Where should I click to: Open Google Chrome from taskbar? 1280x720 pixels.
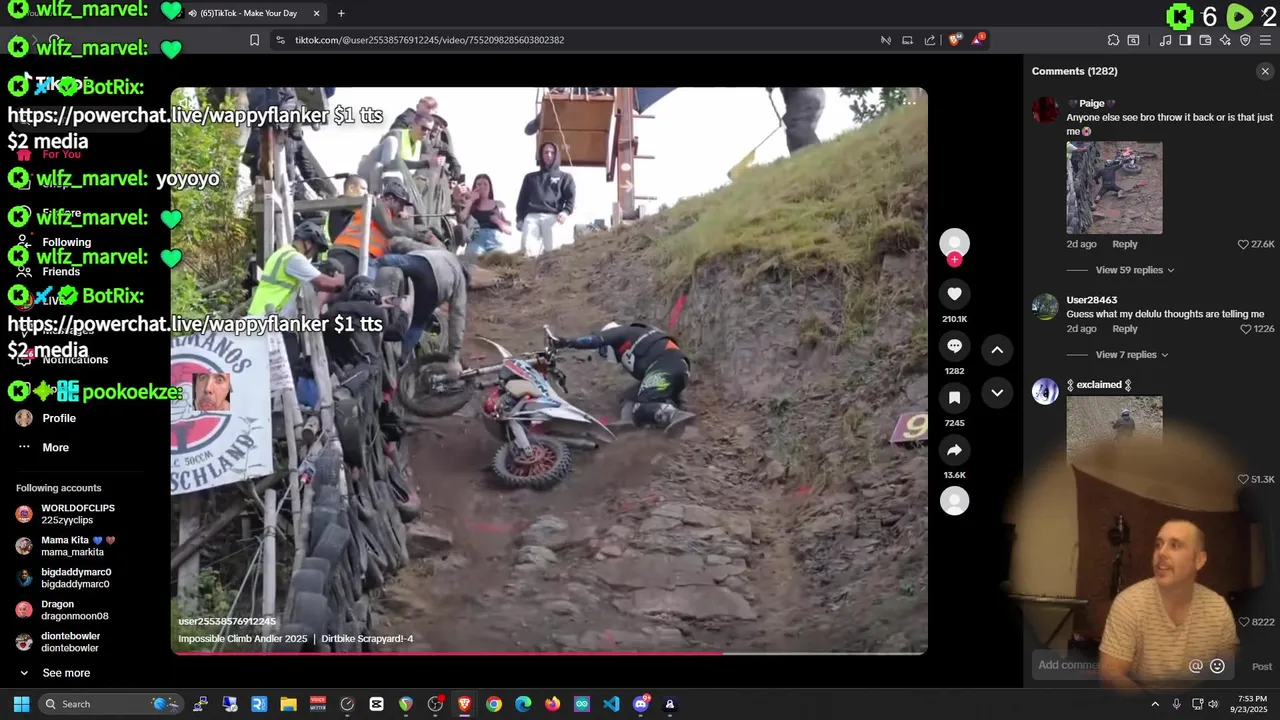(494, 704)
